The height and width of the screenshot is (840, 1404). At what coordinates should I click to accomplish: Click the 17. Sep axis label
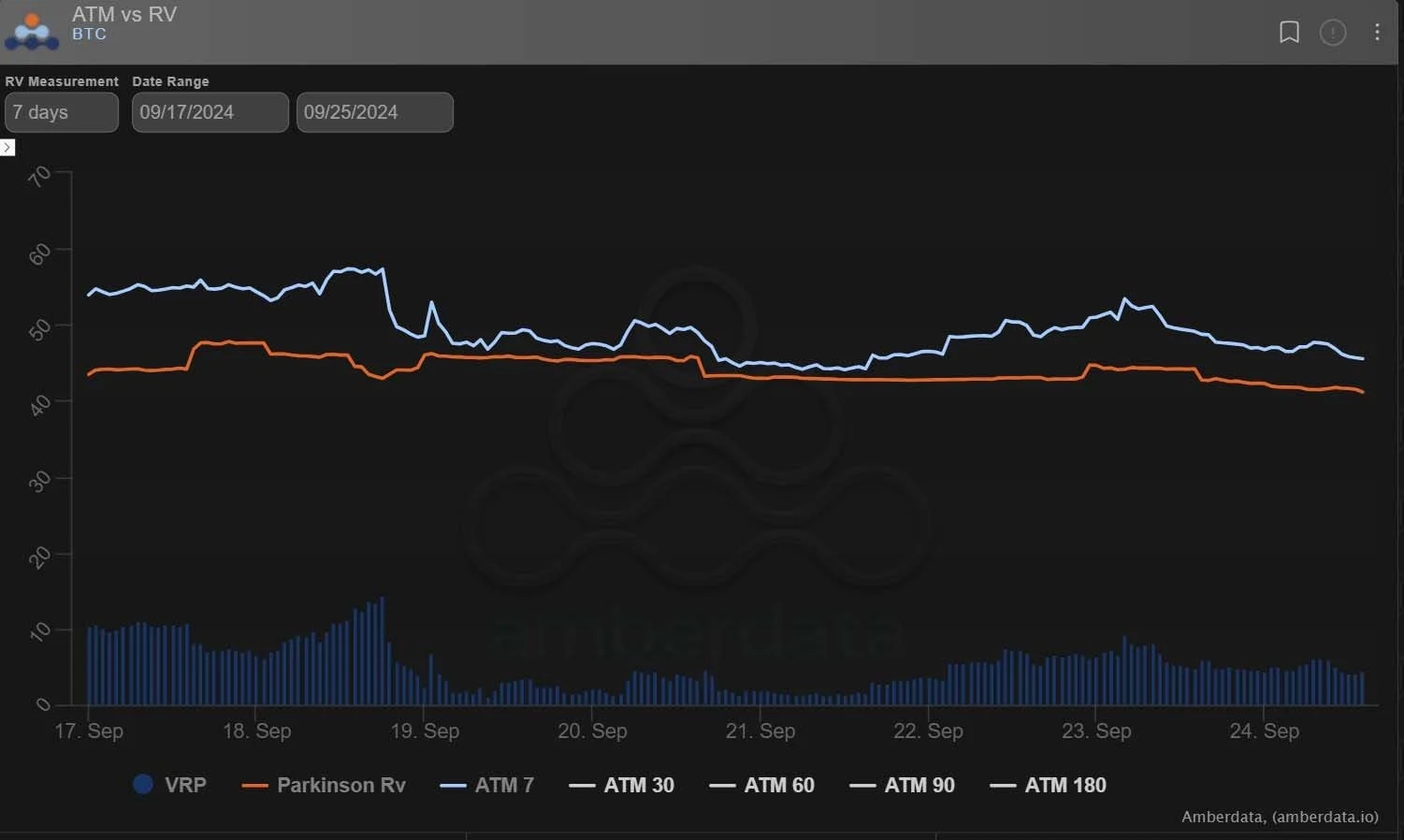(x=89, y=731)
